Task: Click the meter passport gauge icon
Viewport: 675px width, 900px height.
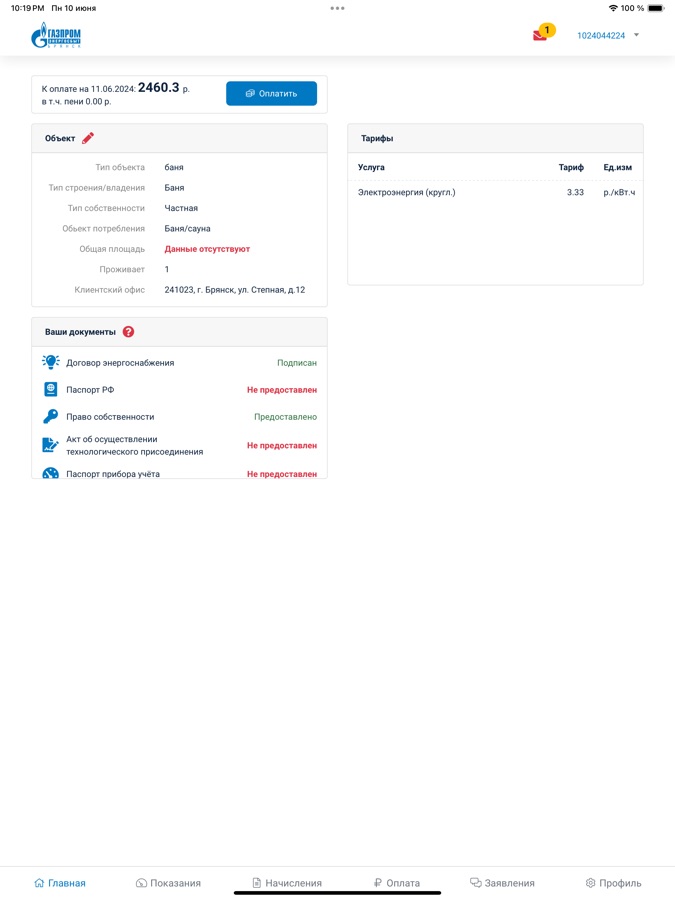Action: coord(51,473)
